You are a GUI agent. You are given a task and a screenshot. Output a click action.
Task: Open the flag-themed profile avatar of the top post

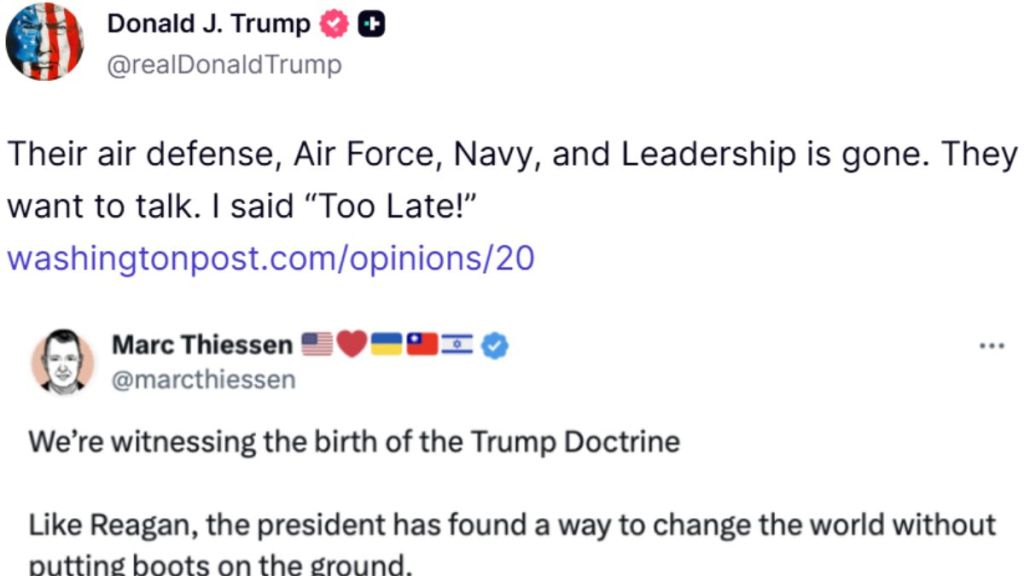(45, 42)
